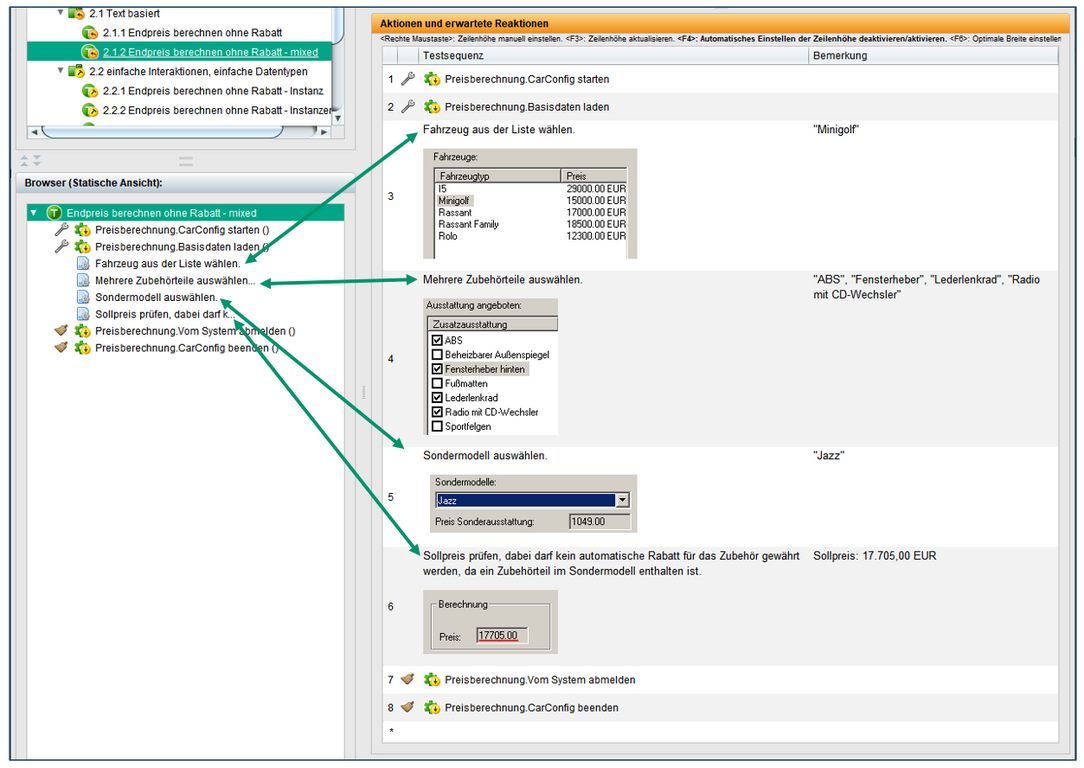
Task: Select 'Sondermodell auswählen.' in Browser tree
Action: click(x=156, y=297)
